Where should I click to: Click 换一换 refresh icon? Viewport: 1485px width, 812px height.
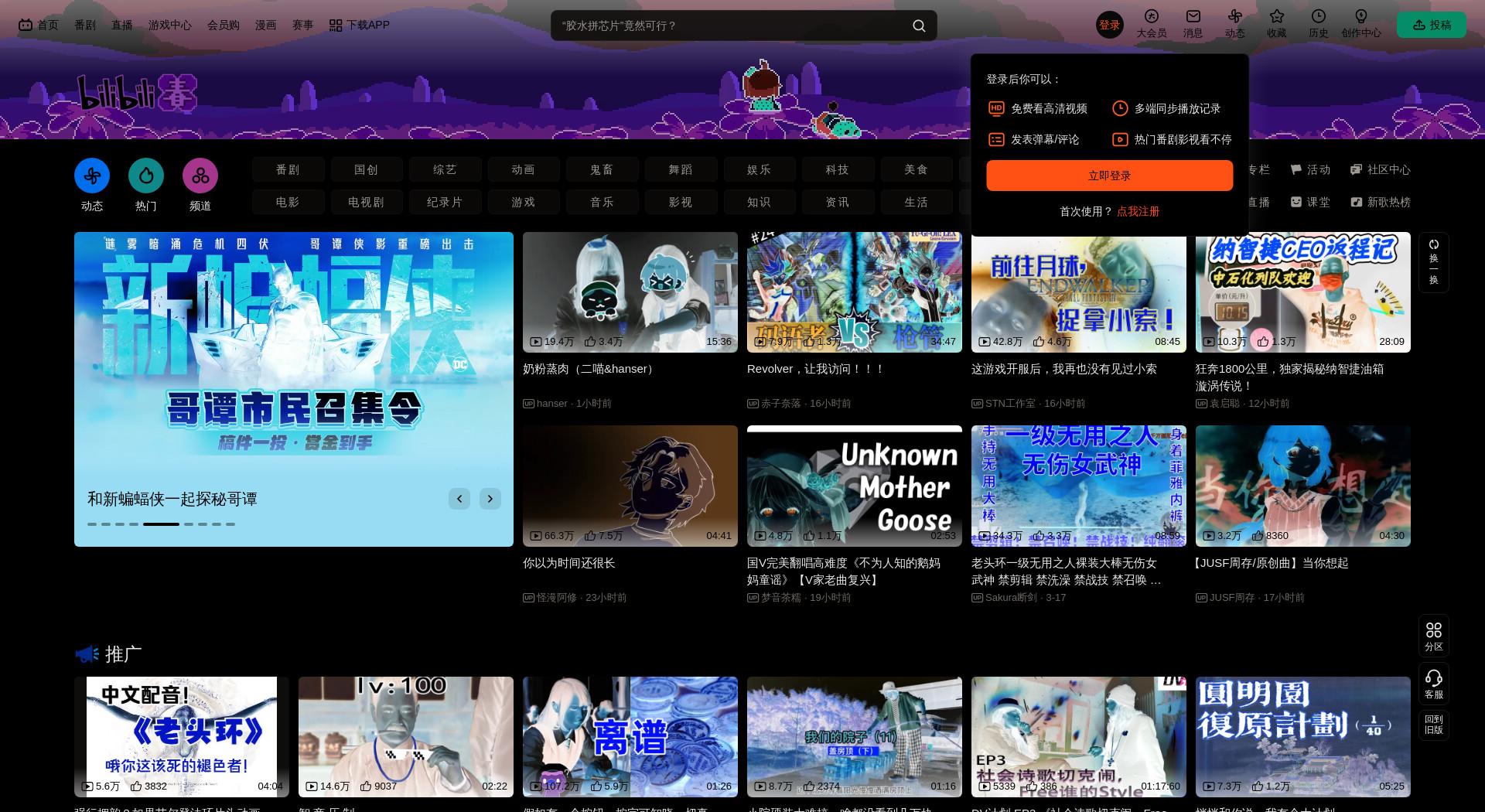pos(1433,262)
